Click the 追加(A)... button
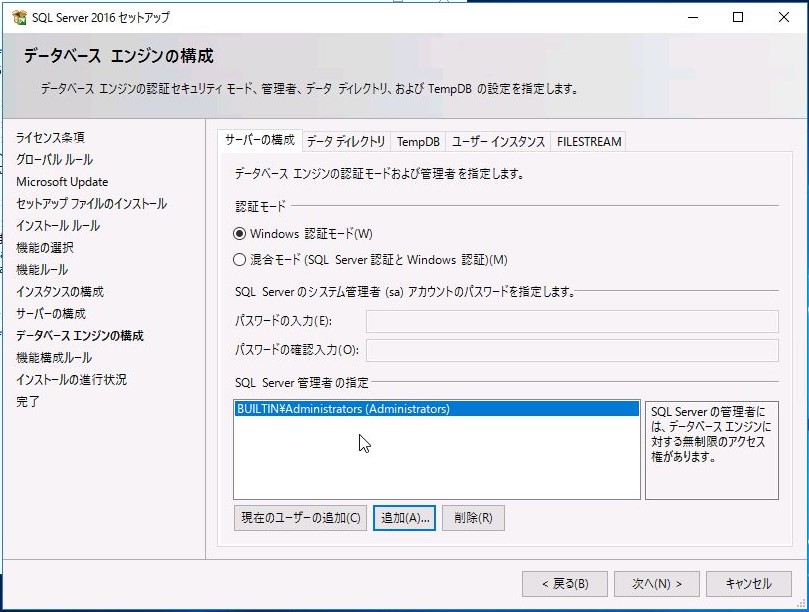This screenshot has width=809, height=612. (x=404, y=518)
